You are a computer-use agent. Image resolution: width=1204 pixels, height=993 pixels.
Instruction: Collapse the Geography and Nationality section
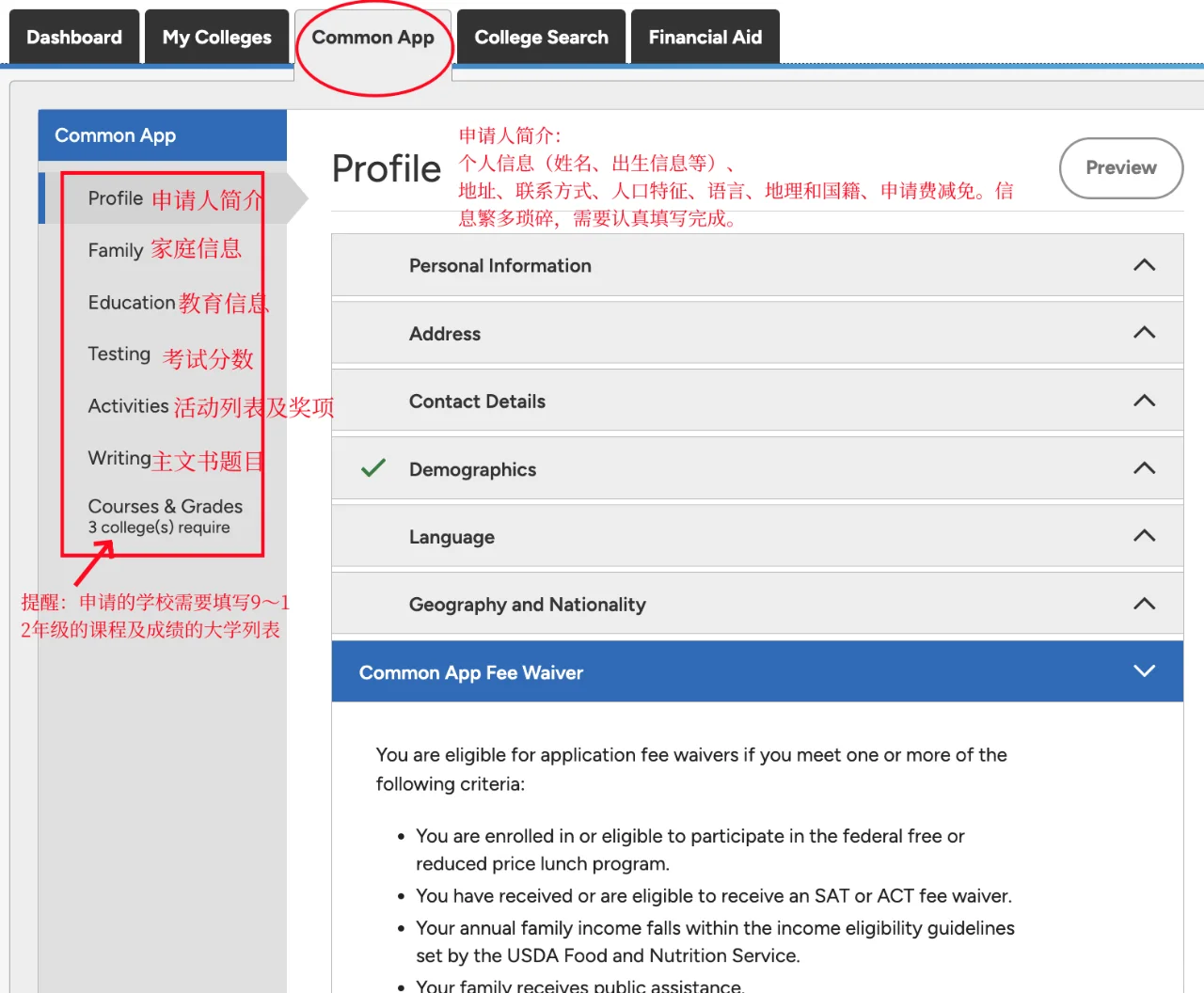(1144, 603)
